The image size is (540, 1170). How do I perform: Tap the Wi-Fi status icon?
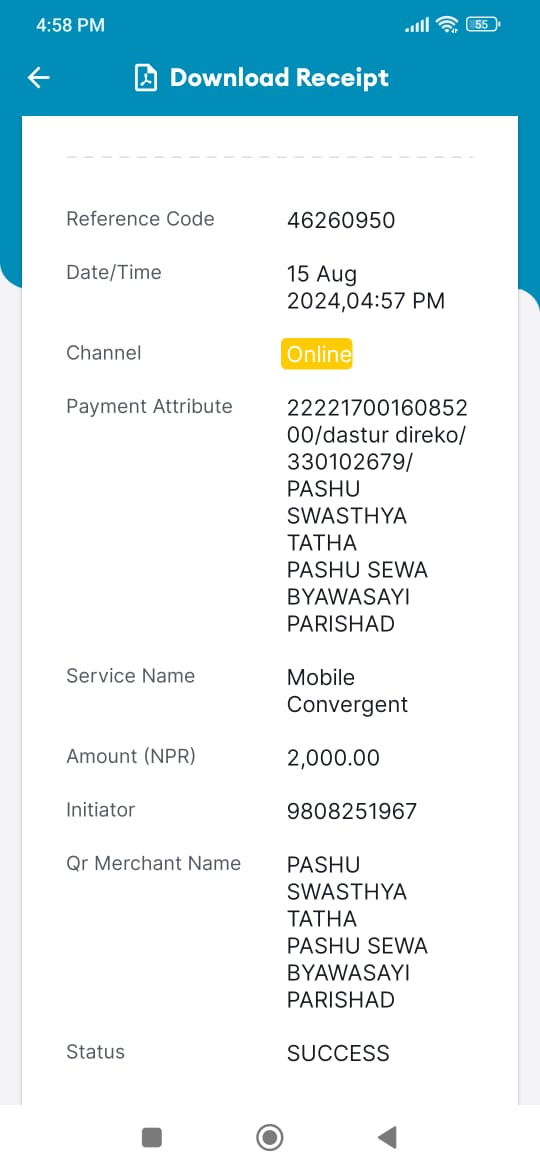point(447,25)
